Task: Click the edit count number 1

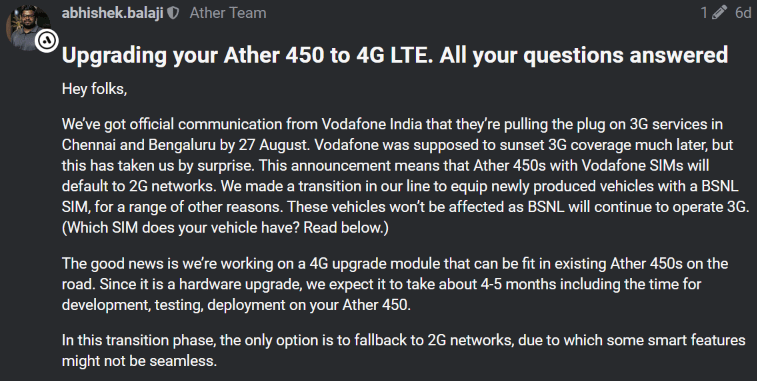Action: 705,13
